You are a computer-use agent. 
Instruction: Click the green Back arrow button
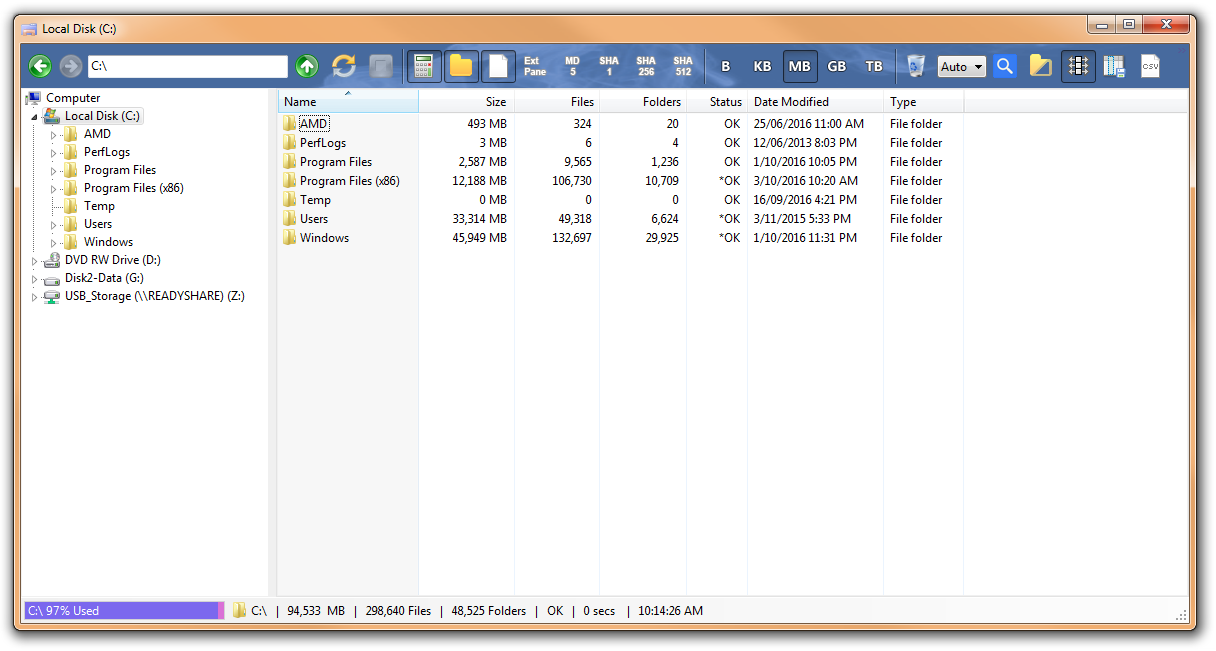[40, 66]
